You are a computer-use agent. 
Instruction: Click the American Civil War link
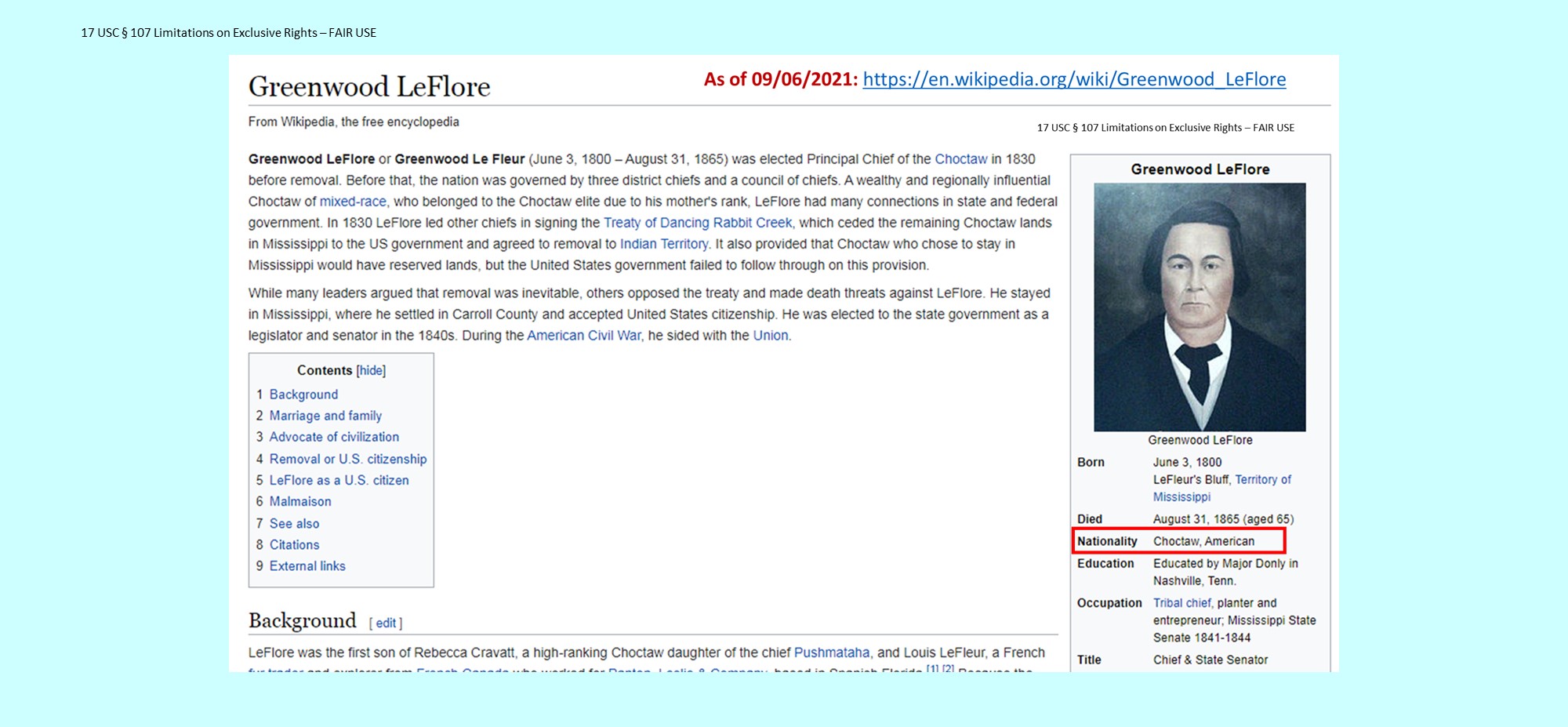583,336
